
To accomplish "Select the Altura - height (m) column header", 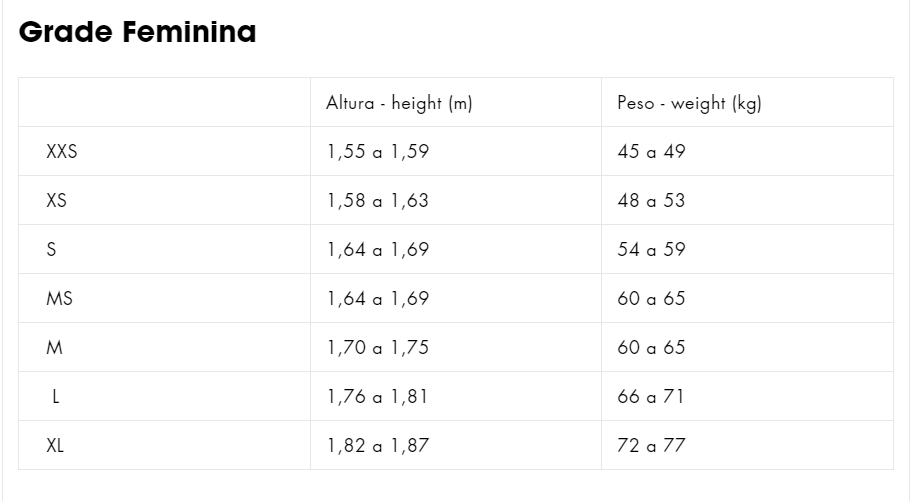I will 398,103.
